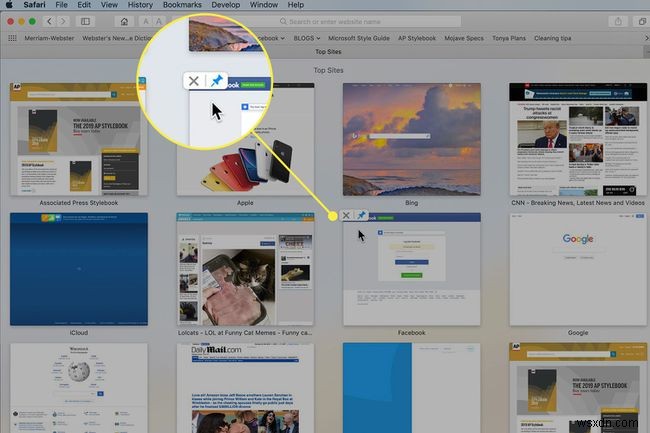Image resolution: width=650 pixels, height=433 pixels.
Task: Open the View menu
Action: click(109, 5)
